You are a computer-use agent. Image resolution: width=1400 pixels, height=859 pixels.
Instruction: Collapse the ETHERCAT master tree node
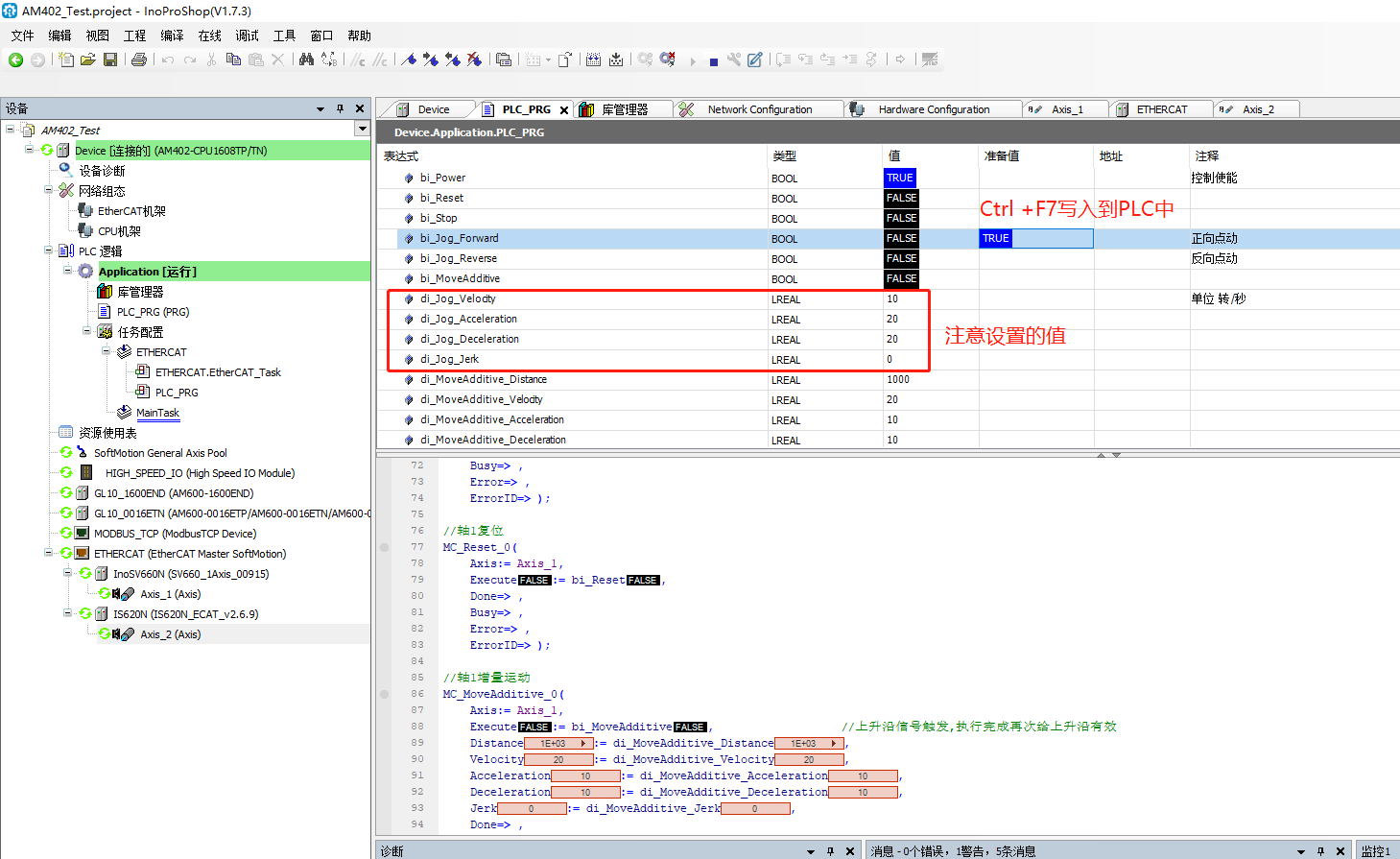tap(48, 553)
